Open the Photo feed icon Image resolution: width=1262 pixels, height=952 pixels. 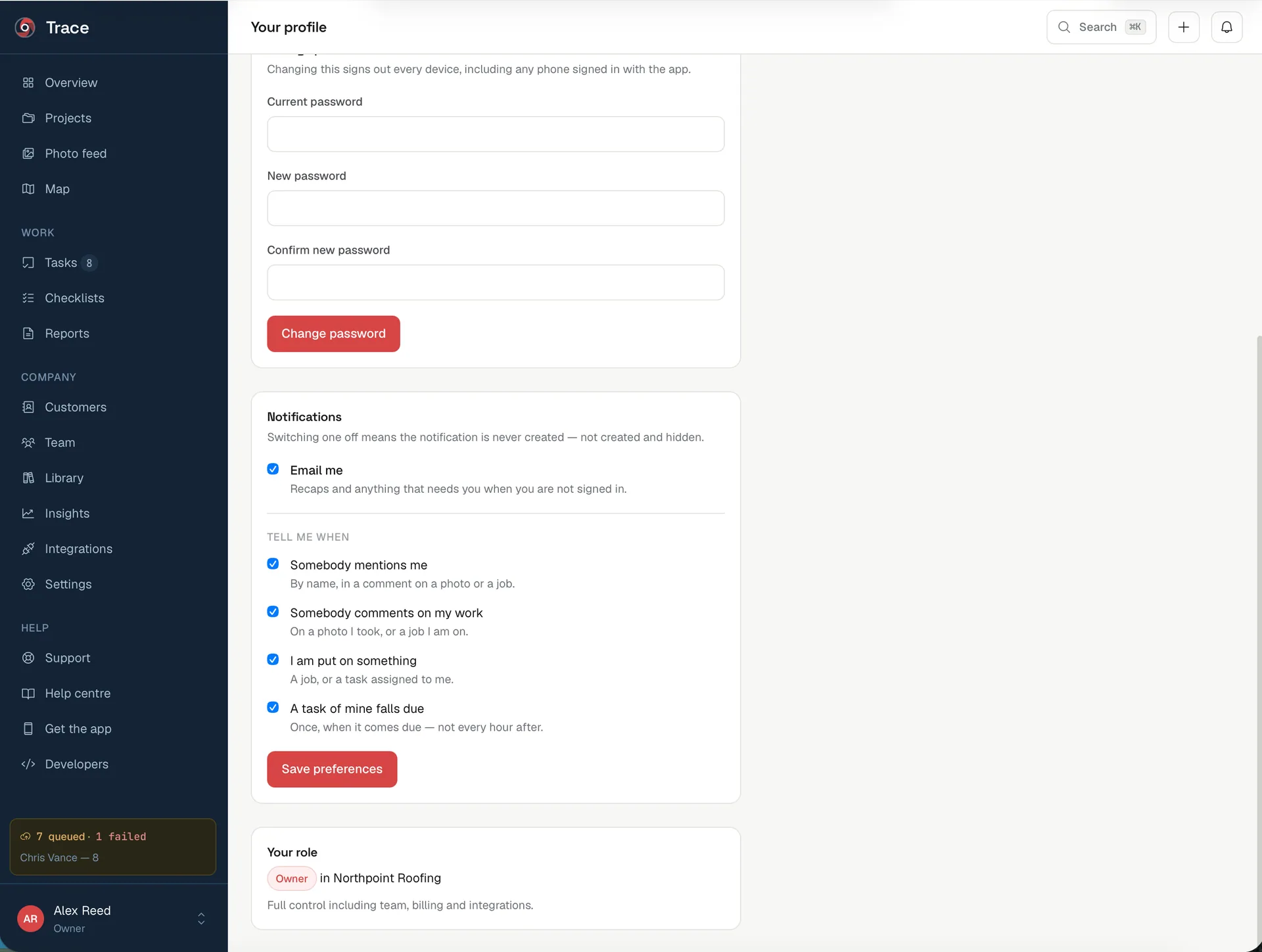click(x=28, y=154)
